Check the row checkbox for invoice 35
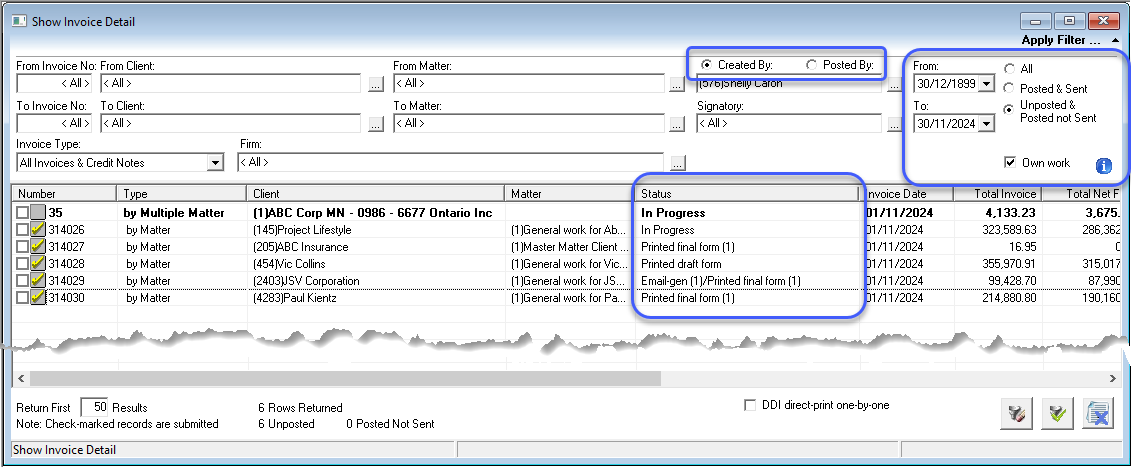1131x469 pixels. 22,213
